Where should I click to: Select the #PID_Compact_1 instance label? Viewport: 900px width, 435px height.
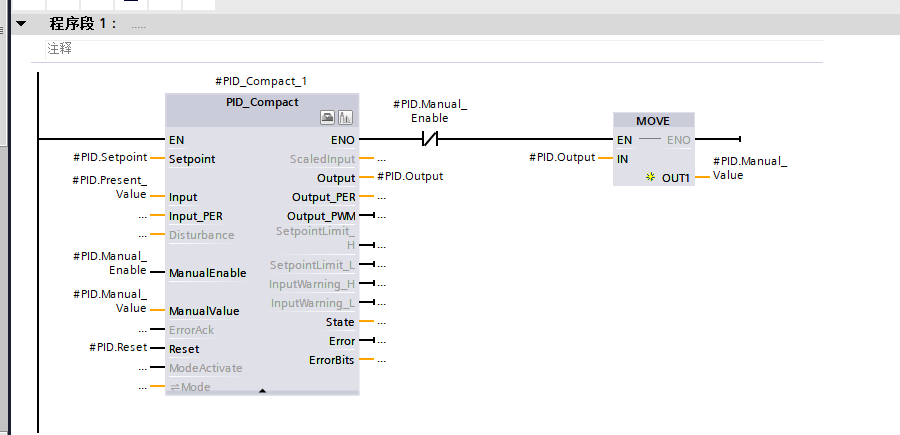261,81
